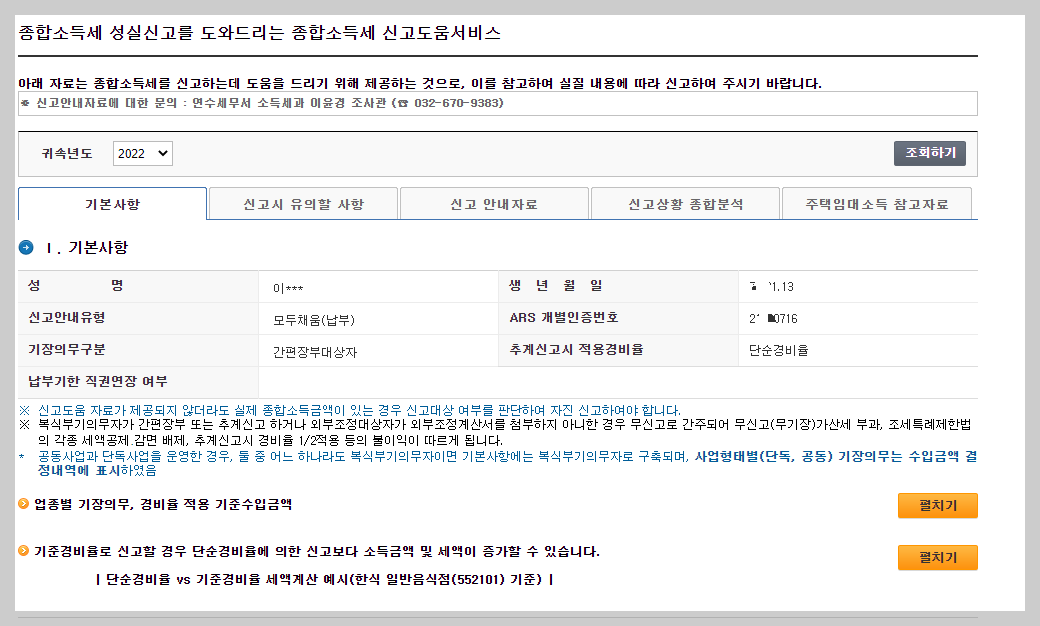The height and width of the screenshot is (626, 1040).
Task: Switch to the 신고시 유의할 사항 tab
Action: [x=303, y=202]
